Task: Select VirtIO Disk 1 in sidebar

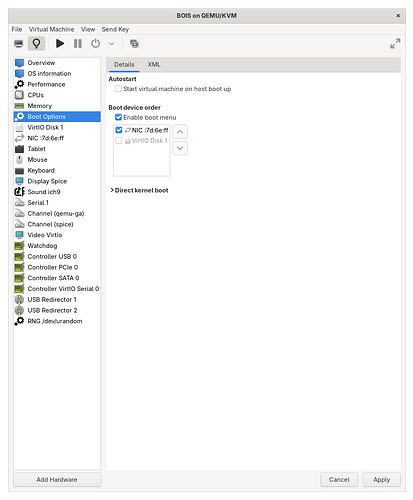Action: [x=57, y=127]
